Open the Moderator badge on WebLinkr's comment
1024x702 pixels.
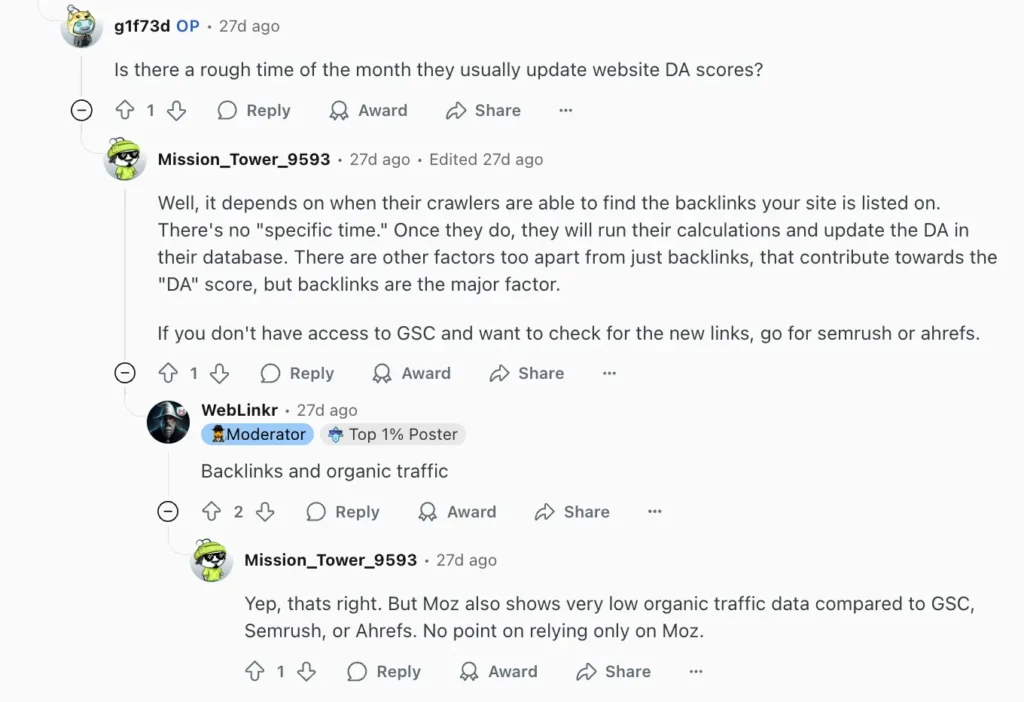click(x=257, y=434)
